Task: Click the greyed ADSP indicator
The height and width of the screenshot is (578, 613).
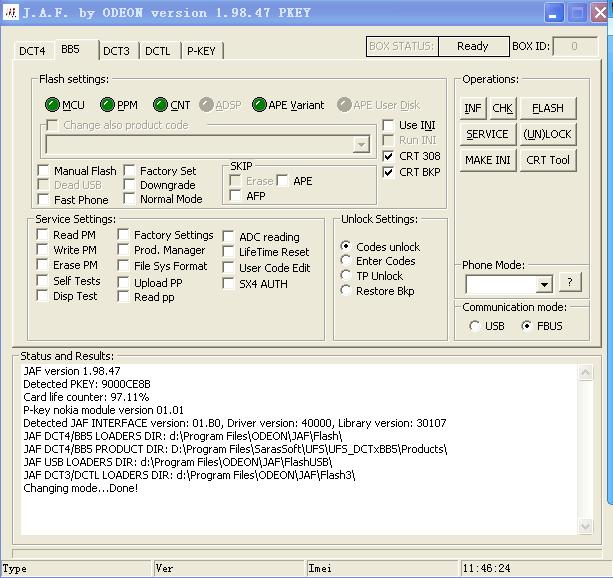Action: [206, 105]
